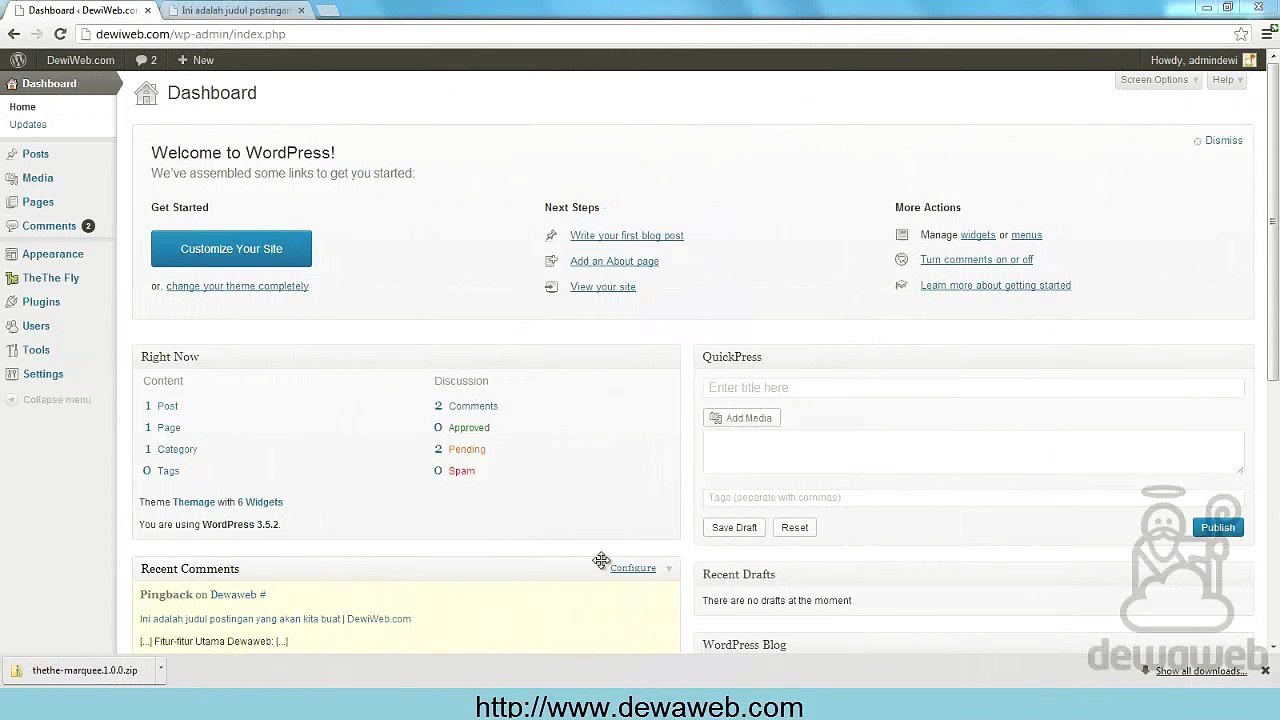Click Turn comments on or off
This screenshot has height=720, width=1280.
click(977, 260)
